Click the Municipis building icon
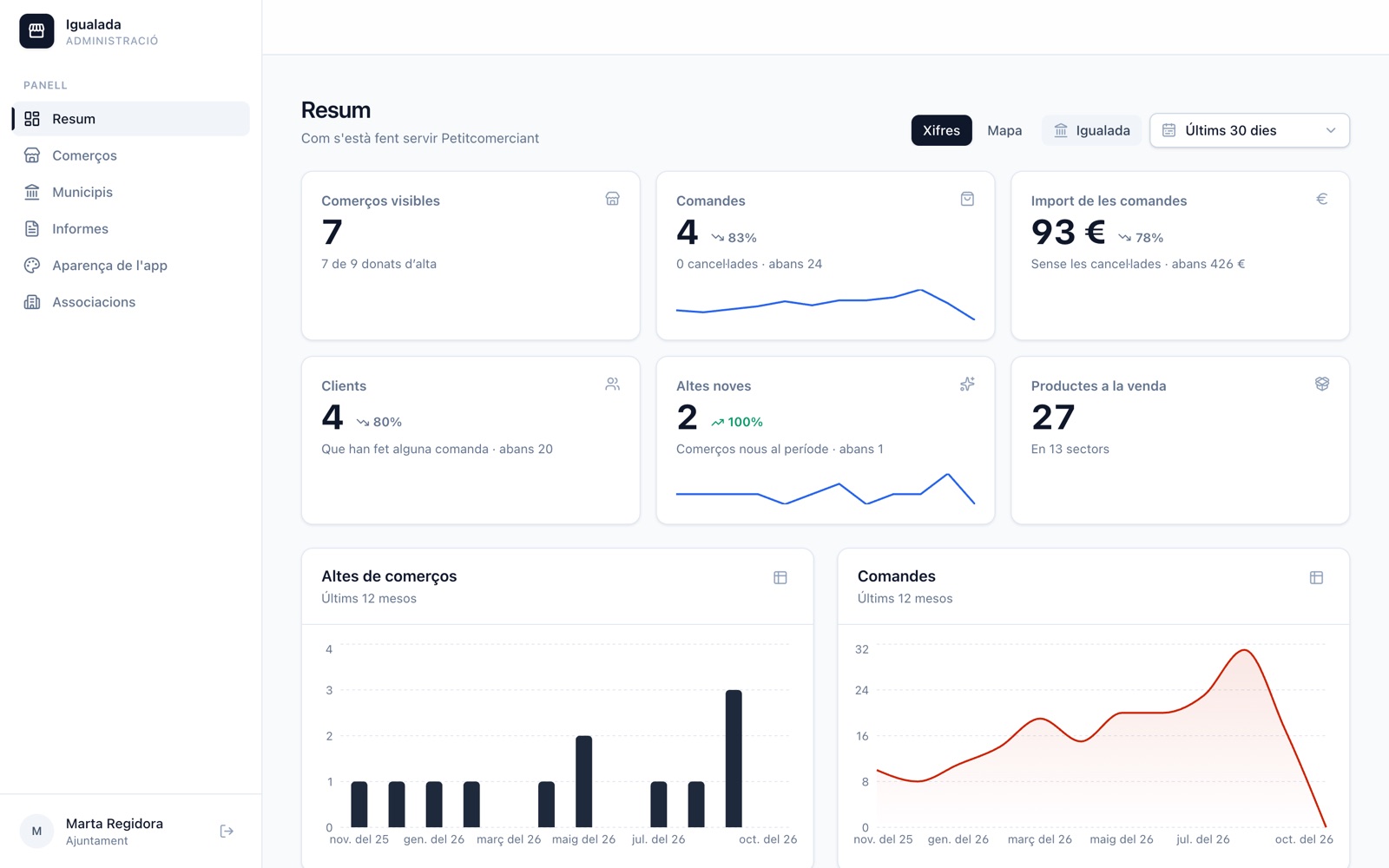This screenshot has width=1389, height=868. (x=32, y=192)
